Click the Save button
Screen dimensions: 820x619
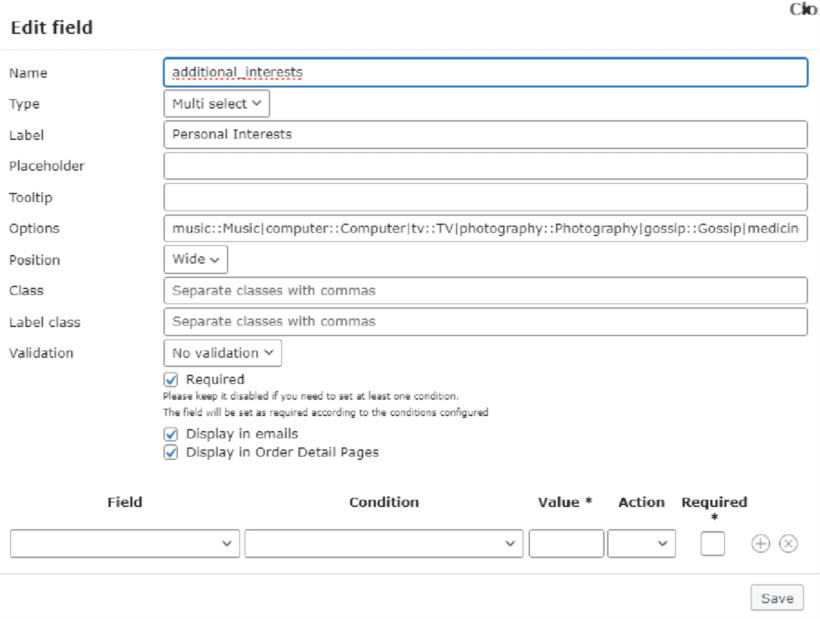(x=777, y=597)
